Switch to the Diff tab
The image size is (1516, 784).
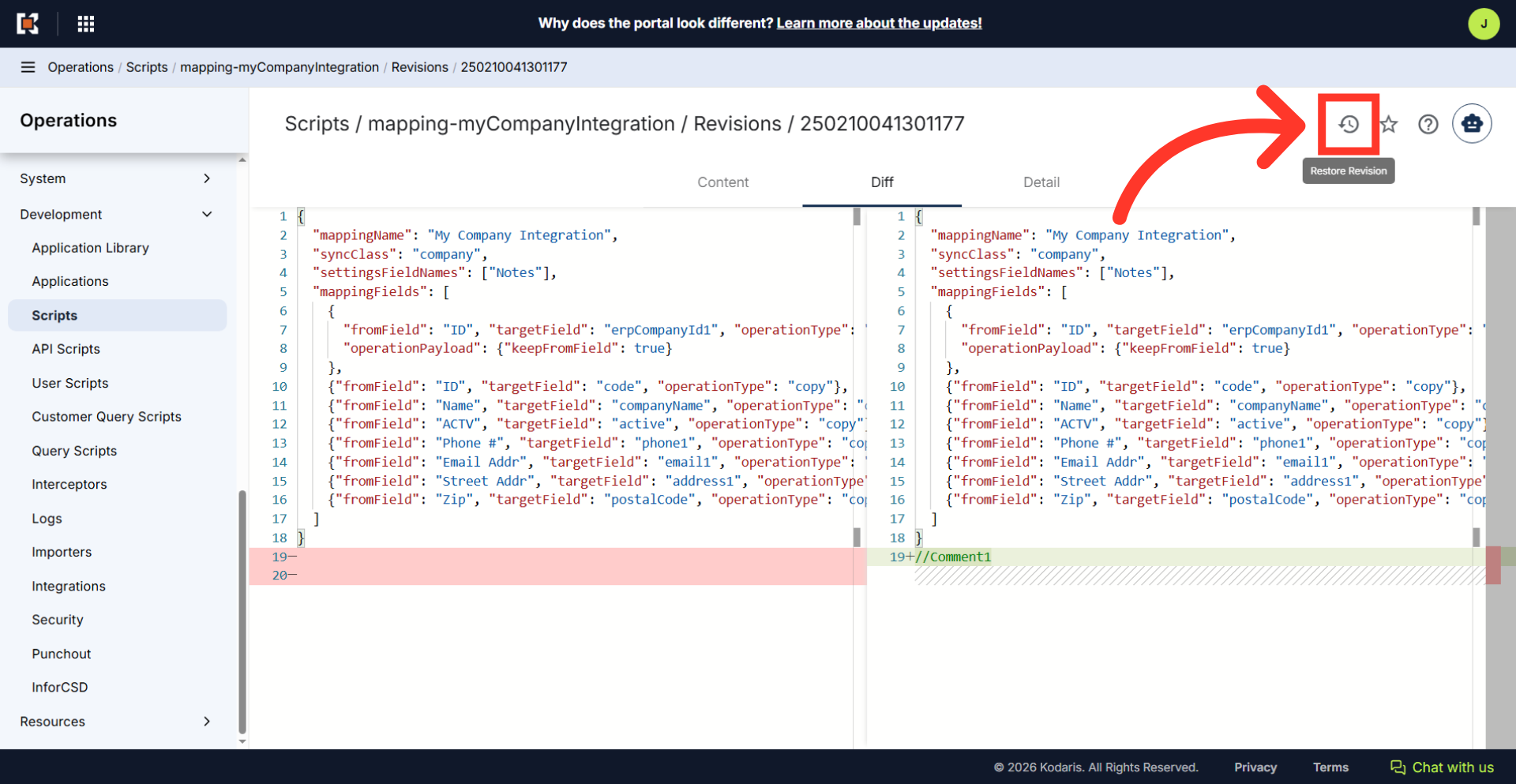[x=882, y=182]
